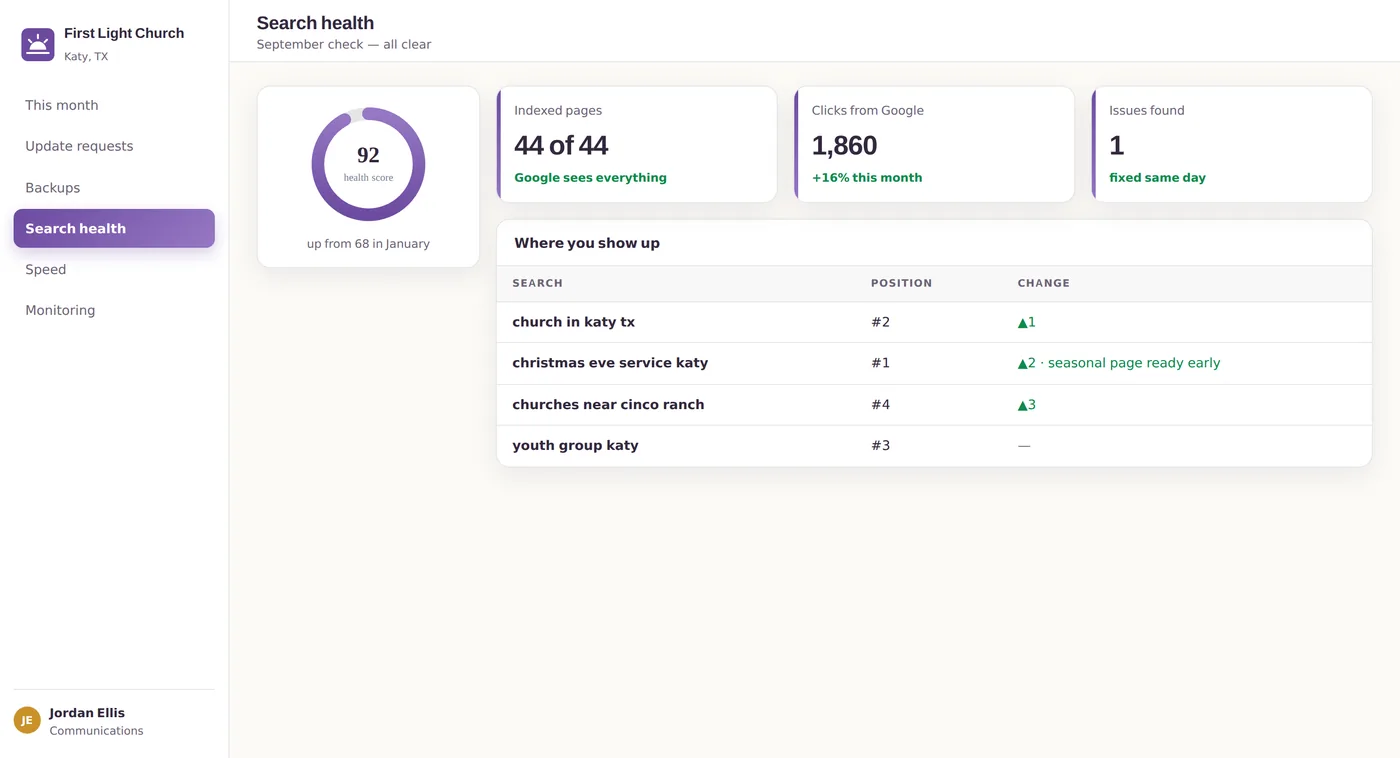Click the CHANGE column header
The height and width of the screenshot is (758, 1400).
(1044, 283)
